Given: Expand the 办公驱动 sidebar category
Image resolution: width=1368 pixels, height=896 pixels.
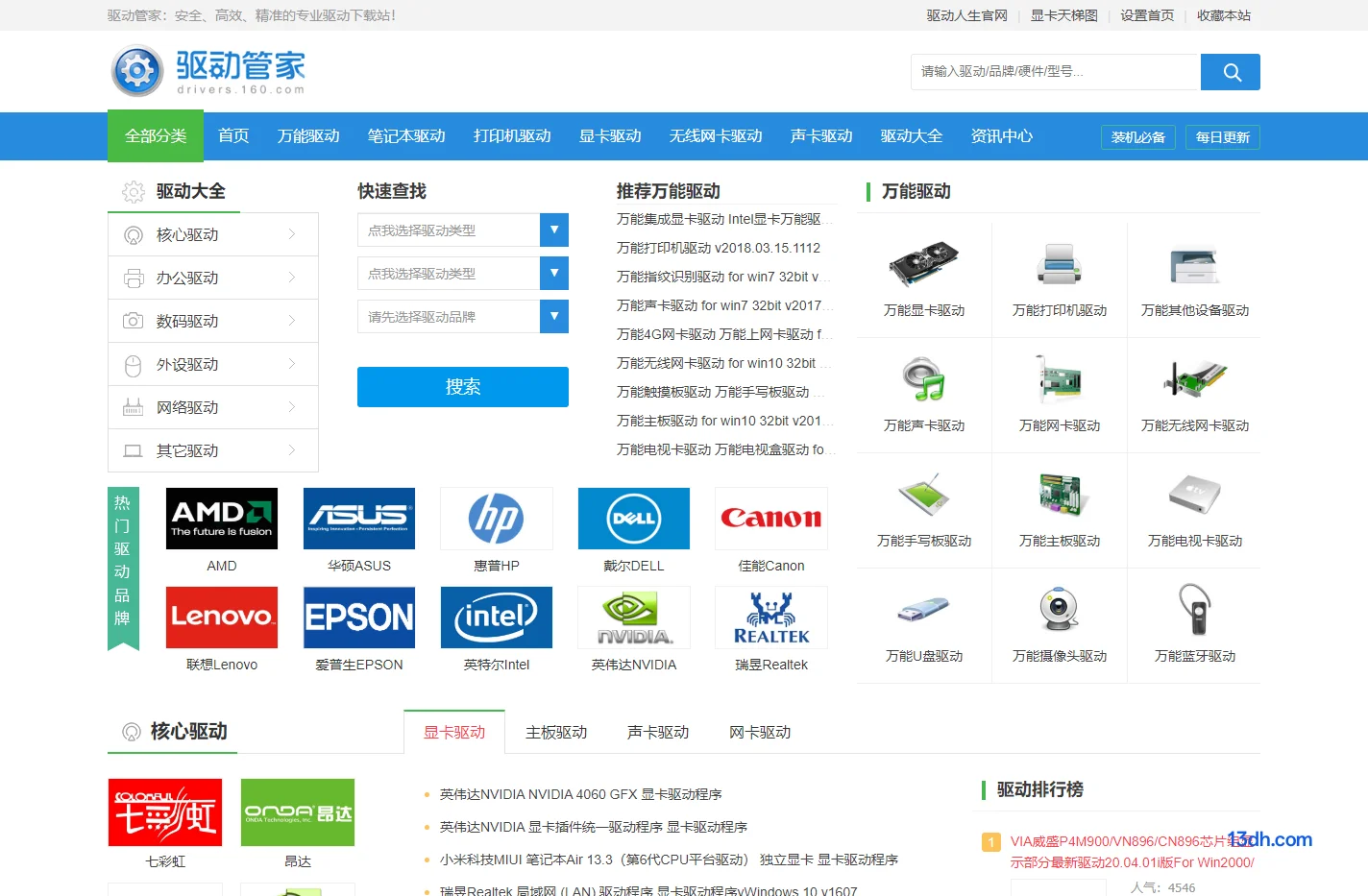Looking at the screenshot, I should tap(213, 278).
